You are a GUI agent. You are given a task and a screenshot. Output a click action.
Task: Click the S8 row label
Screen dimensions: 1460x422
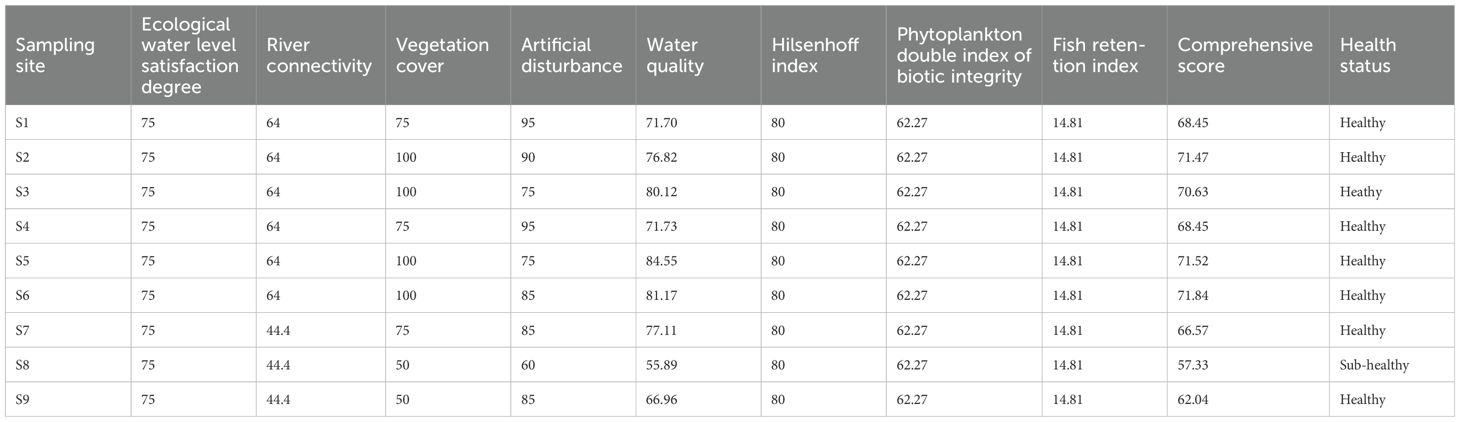(23, 365)
